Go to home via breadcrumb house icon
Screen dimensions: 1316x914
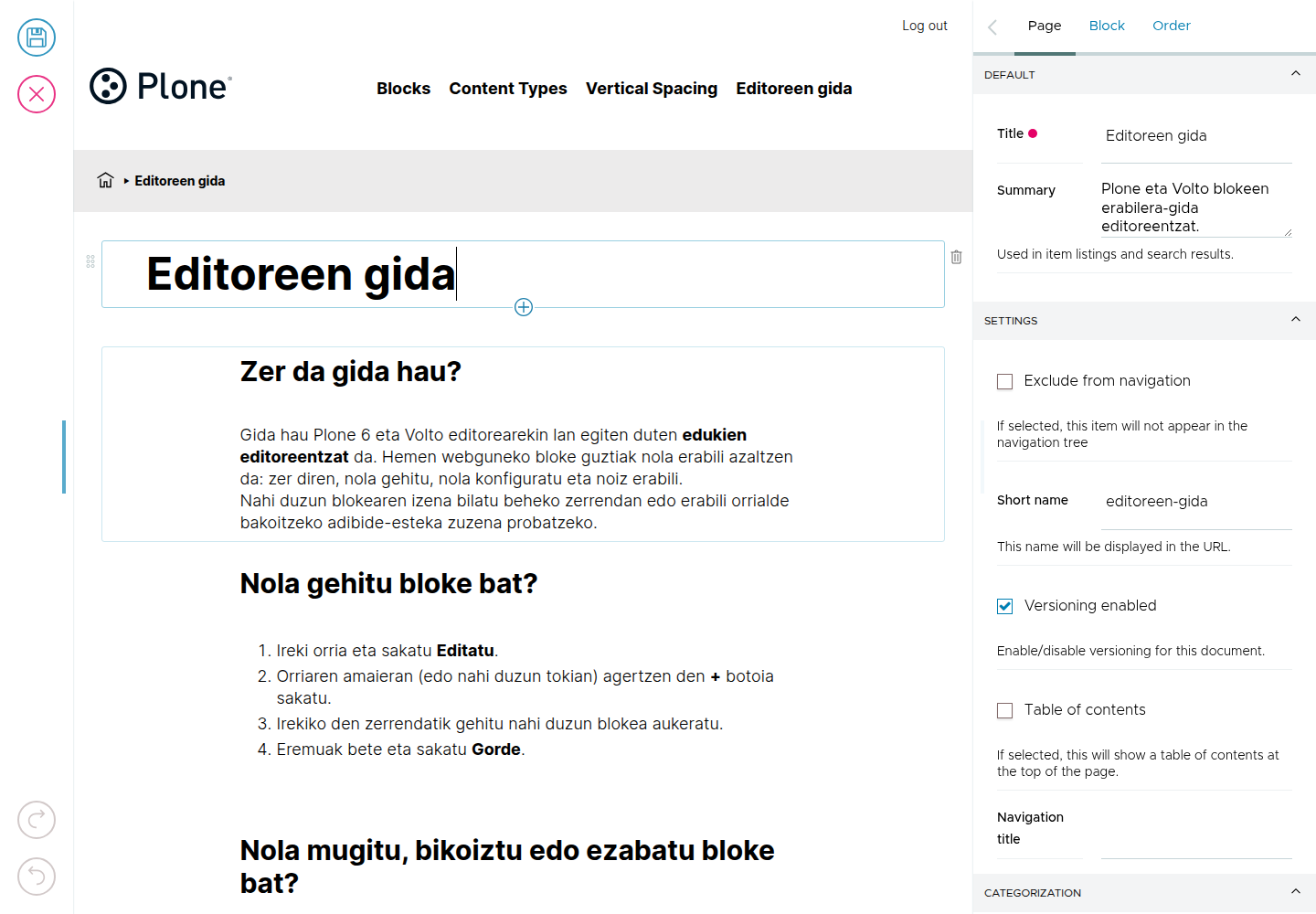[x=106, y=180]
